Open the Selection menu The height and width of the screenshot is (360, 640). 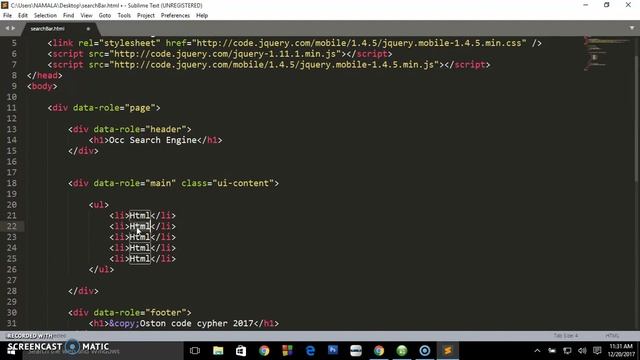[x=45, y=16]
